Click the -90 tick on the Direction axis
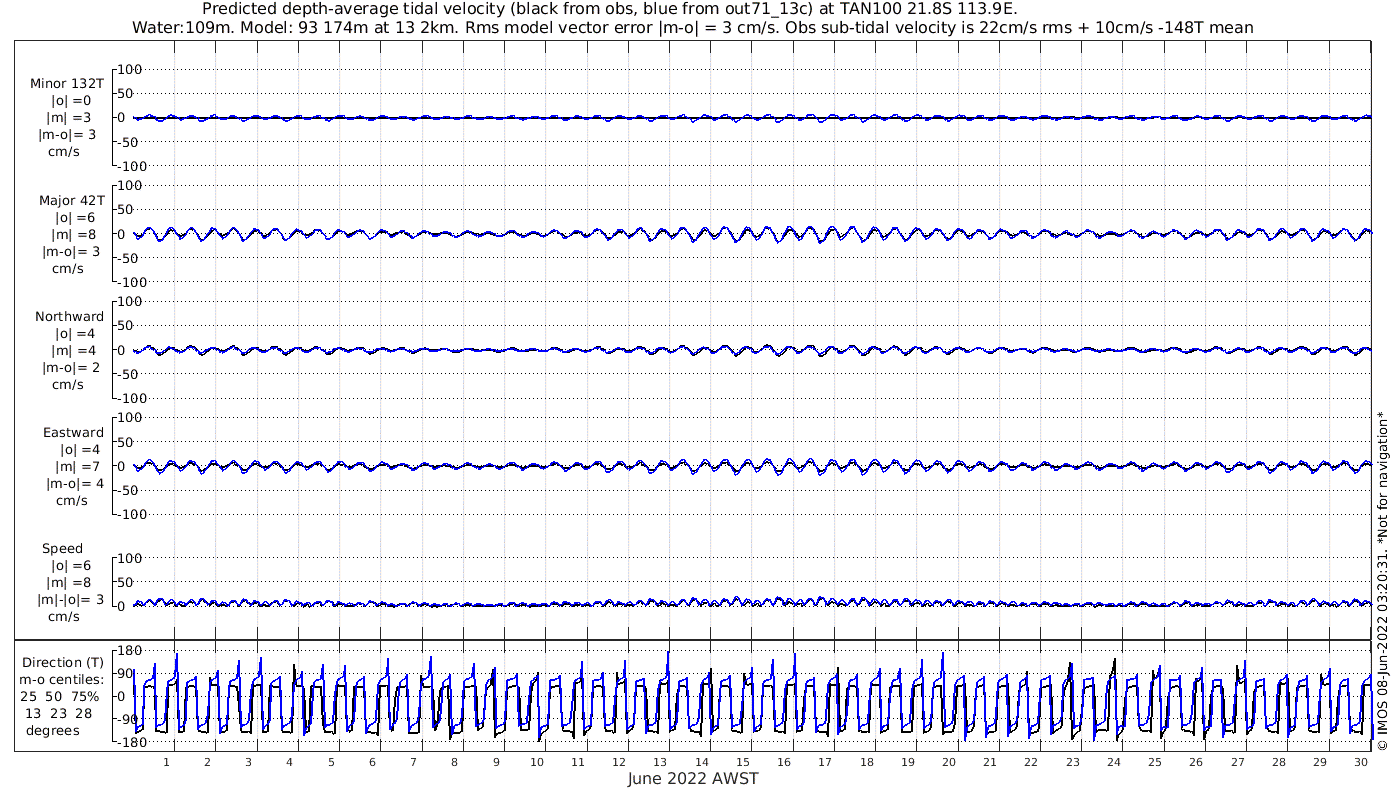The image size is (1400, 800). pyautogui.click(x=128, y=719)
